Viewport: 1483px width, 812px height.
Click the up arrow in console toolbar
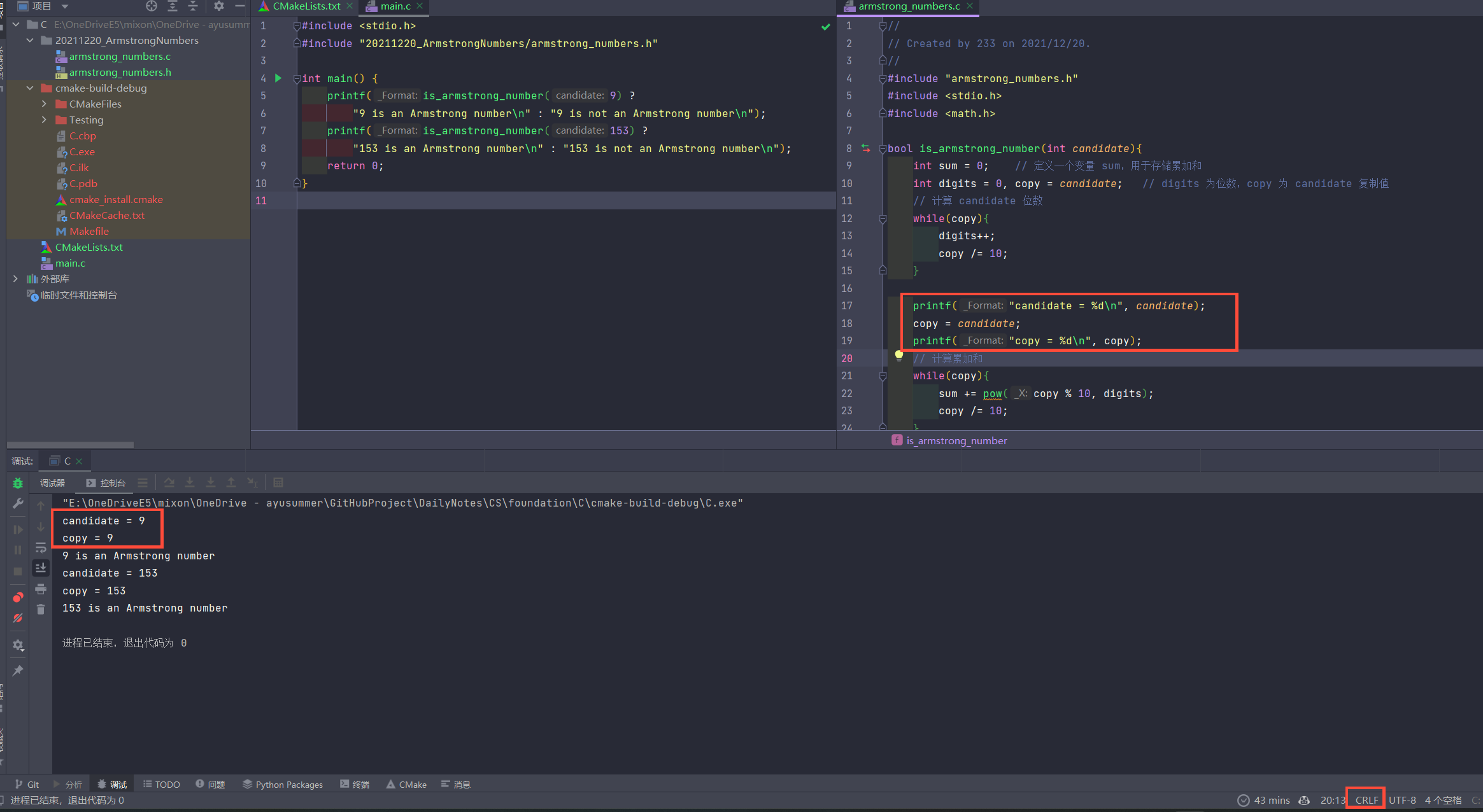(x=41, y=506)
